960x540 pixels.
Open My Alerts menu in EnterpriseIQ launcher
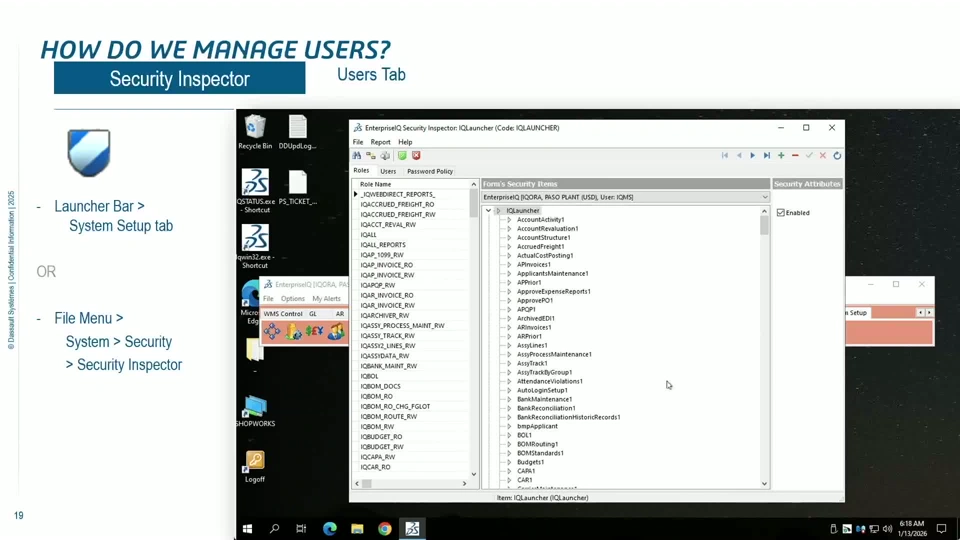(x=326, y=299)
